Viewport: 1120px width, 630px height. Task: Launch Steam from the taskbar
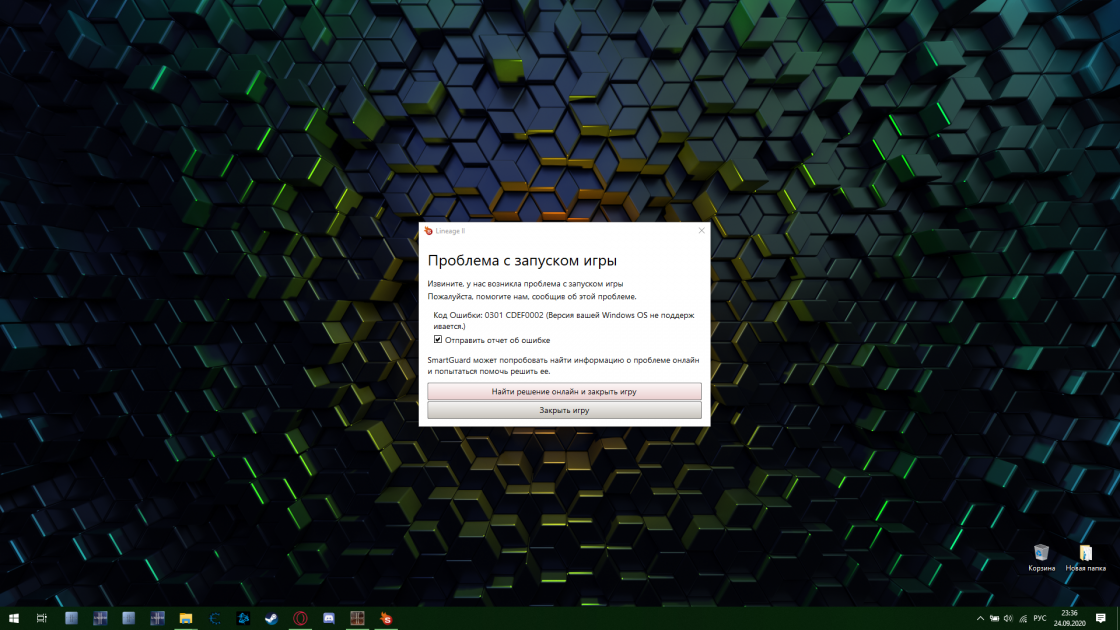click(x=271, y=618)
